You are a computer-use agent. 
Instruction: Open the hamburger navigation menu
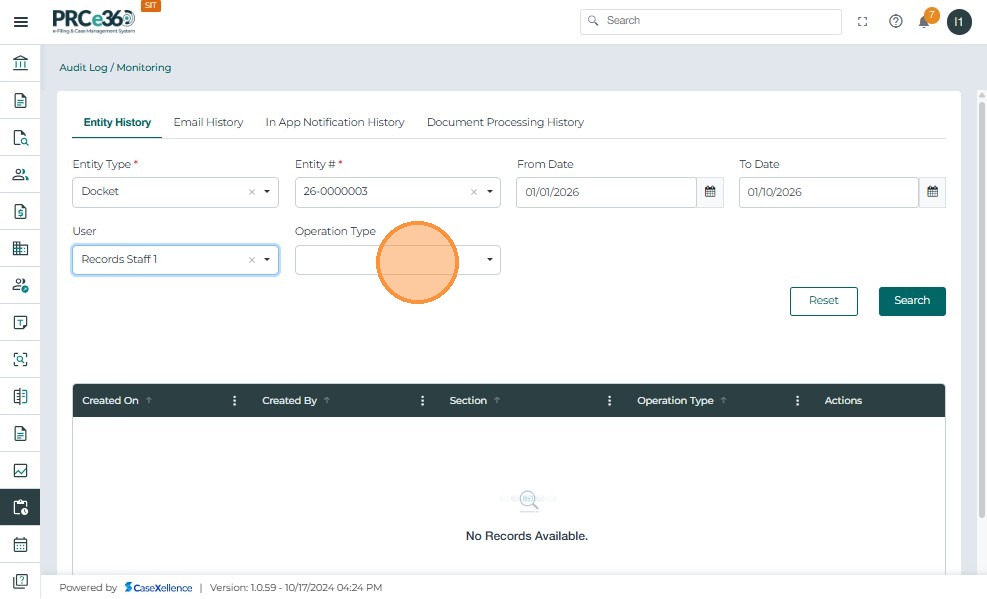tap(20, 22)
